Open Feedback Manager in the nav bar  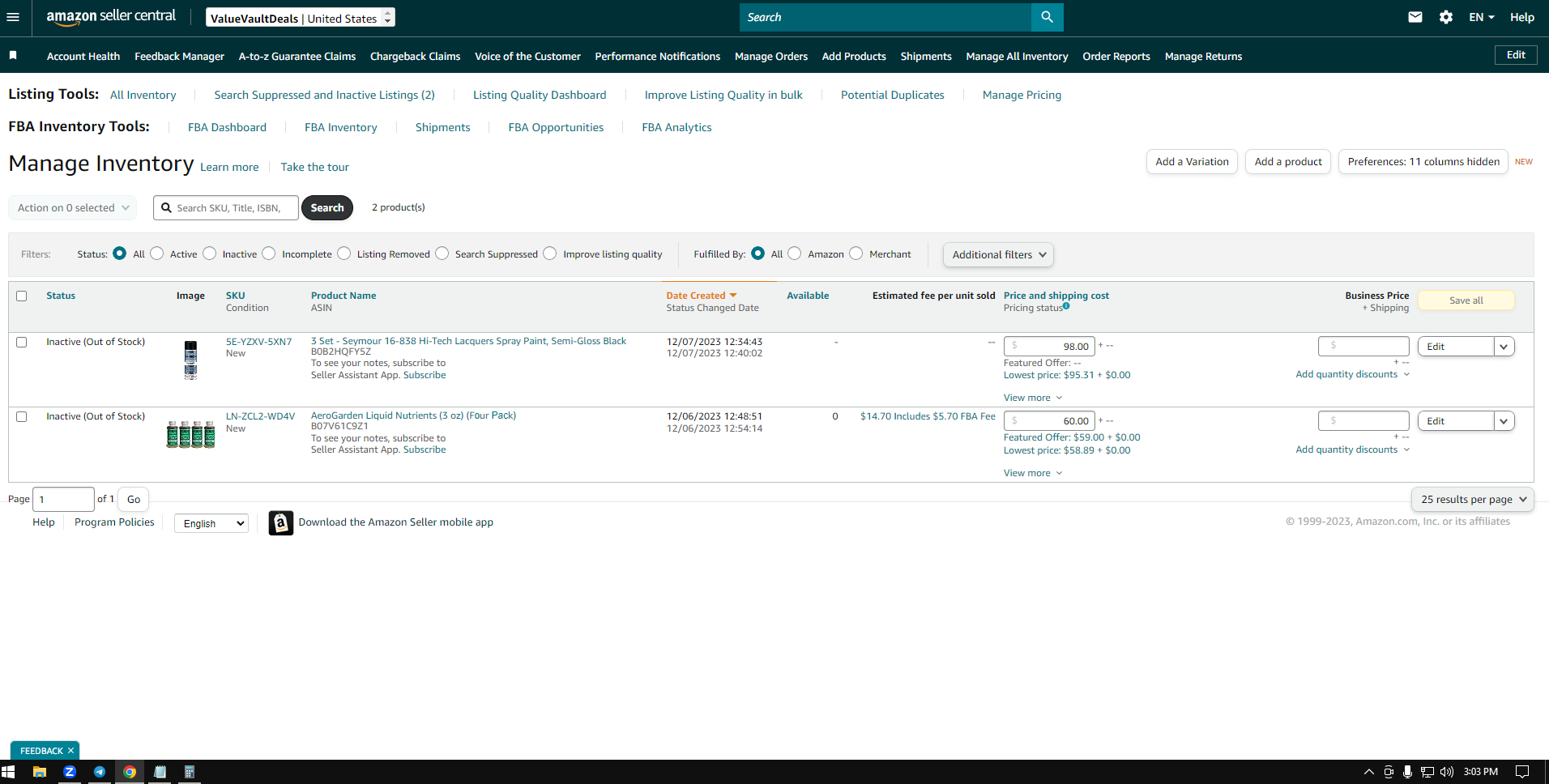[x=179, y=56]
